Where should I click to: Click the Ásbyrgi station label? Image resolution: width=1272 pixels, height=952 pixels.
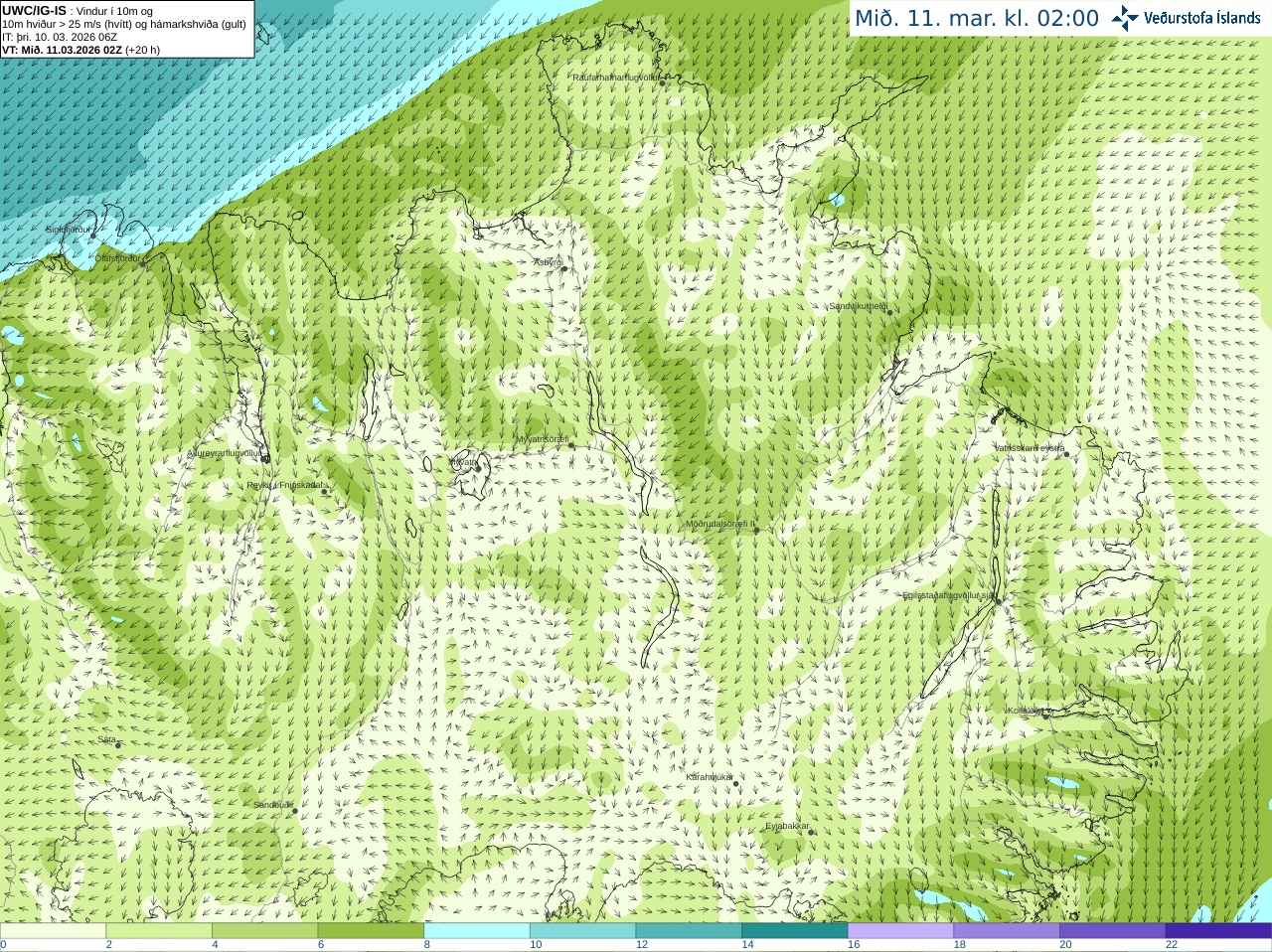click(548, 262)
